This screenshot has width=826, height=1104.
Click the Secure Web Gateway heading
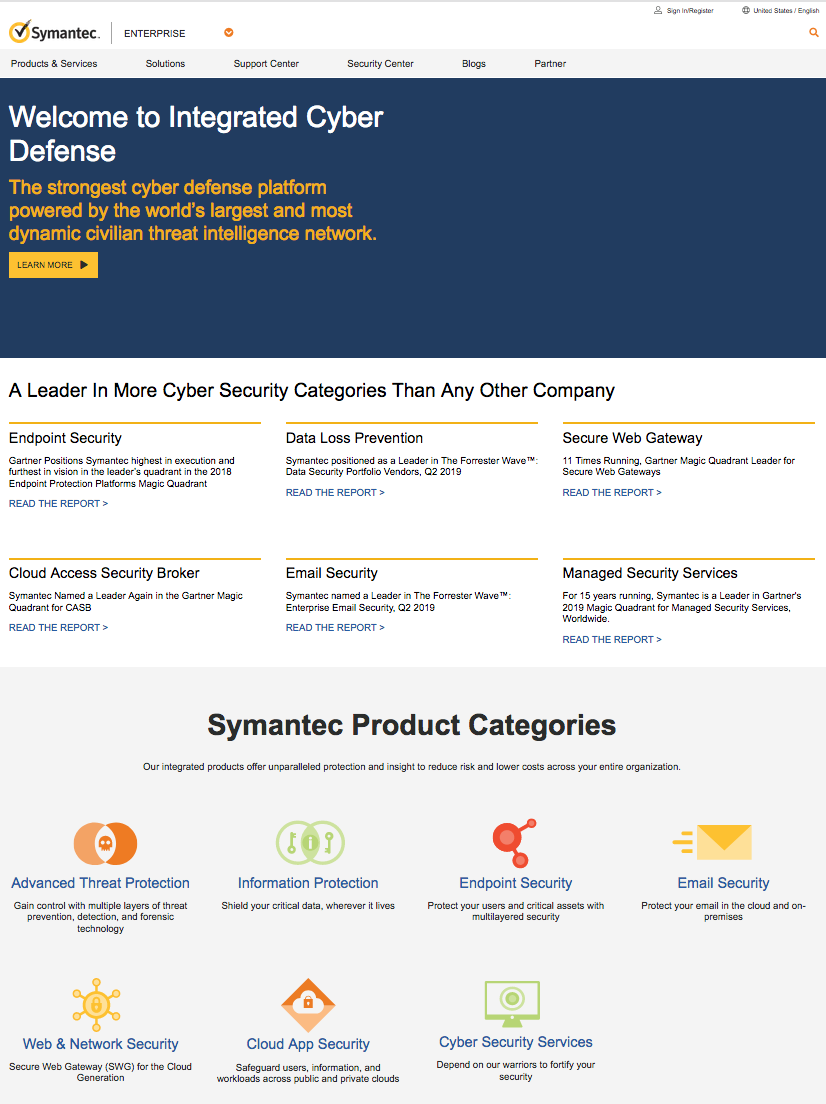coord(632,438)
